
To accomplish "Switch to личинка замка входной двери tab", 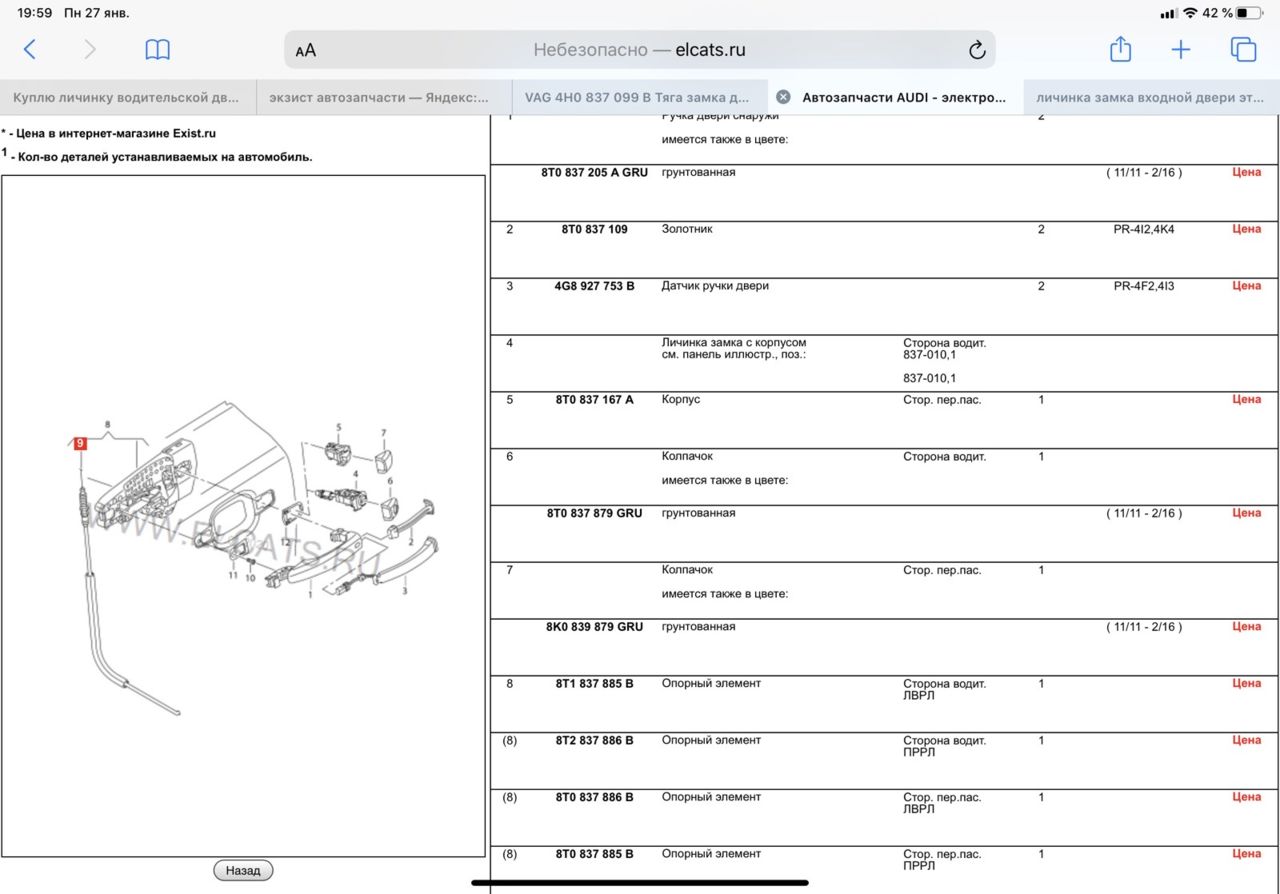I will coord(1152,97).
